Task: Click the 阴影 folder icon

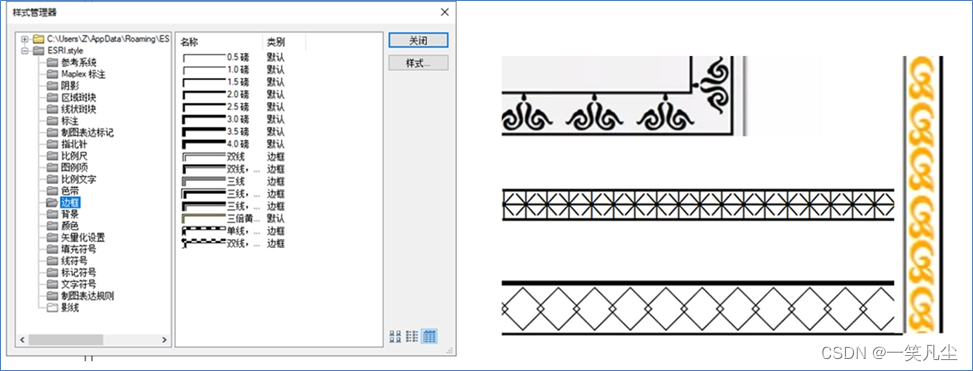Action: pos(52,86)
